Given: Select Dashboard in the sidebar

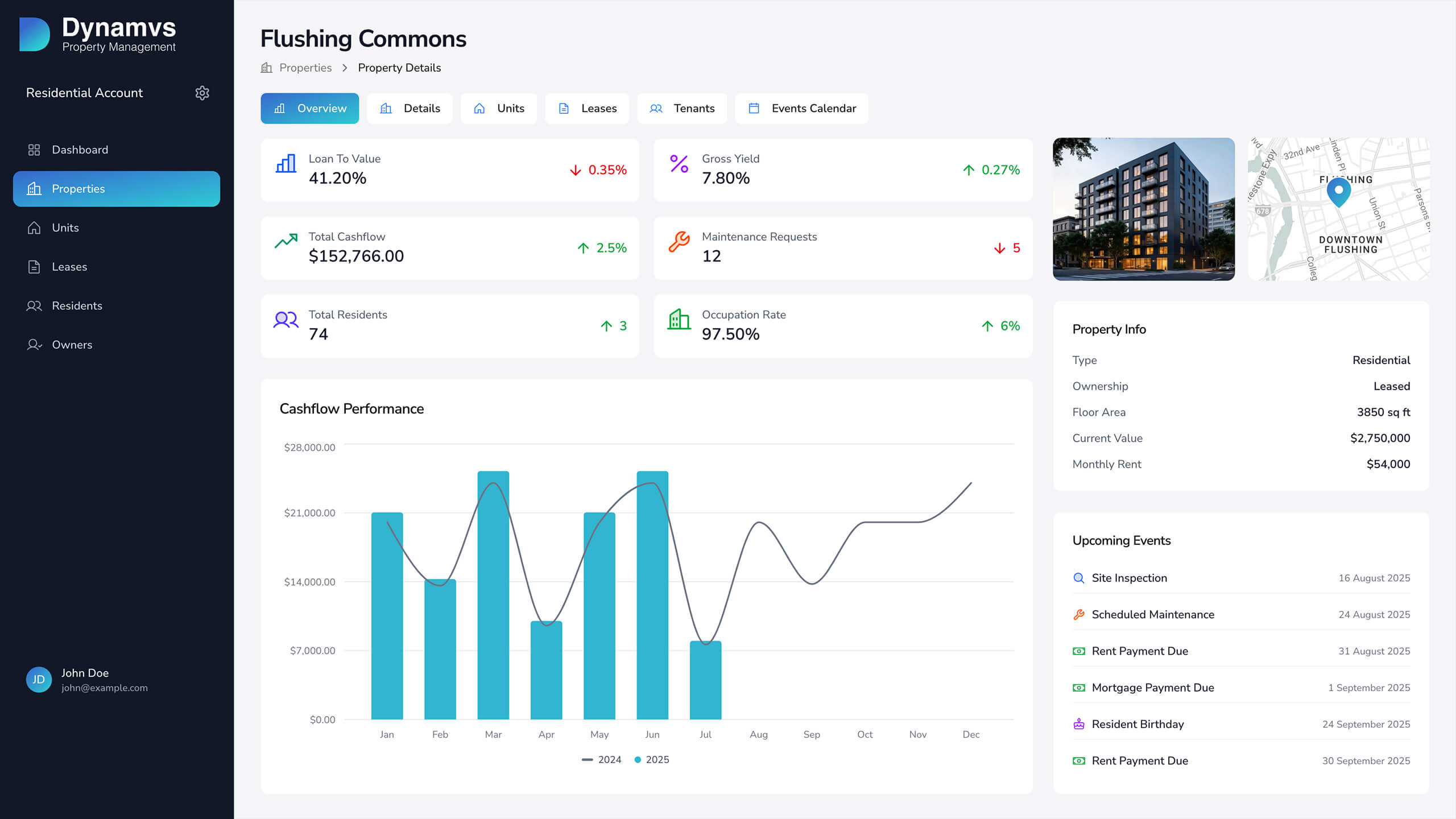Looking at the screenshot, I should click(x=80, y=150).
